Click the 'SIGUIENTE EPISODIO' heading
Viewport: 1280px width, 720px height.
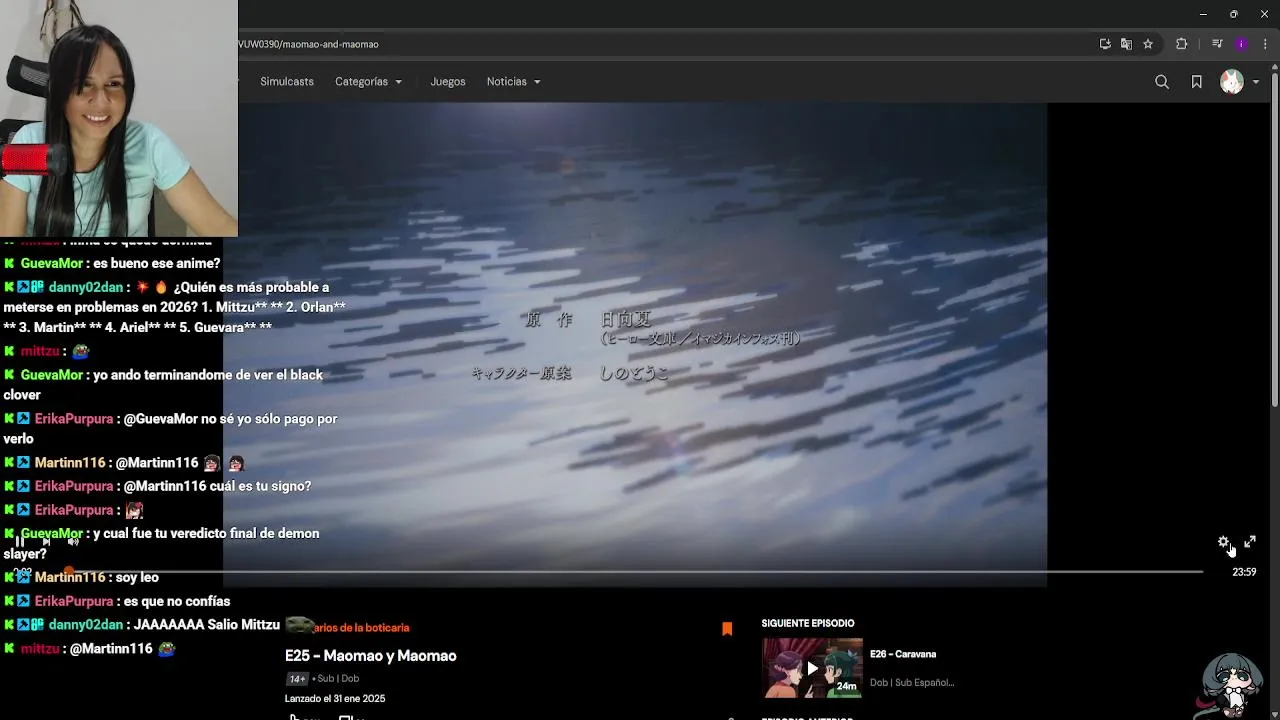point(808,624)
